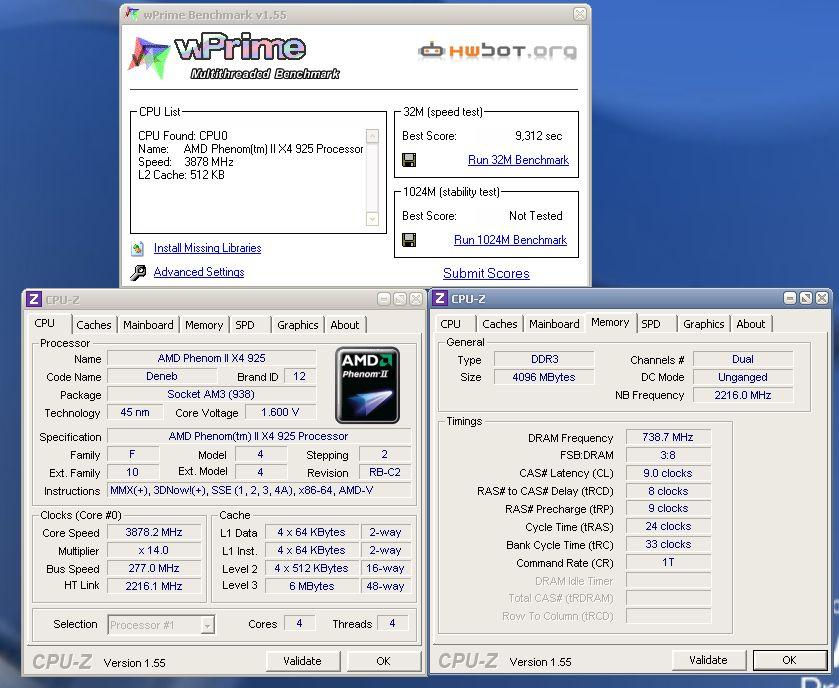The width and height of the screenshot is (839, 688).
Task: Click OK in the left CPU-Z window
Action: pos(384,661)
